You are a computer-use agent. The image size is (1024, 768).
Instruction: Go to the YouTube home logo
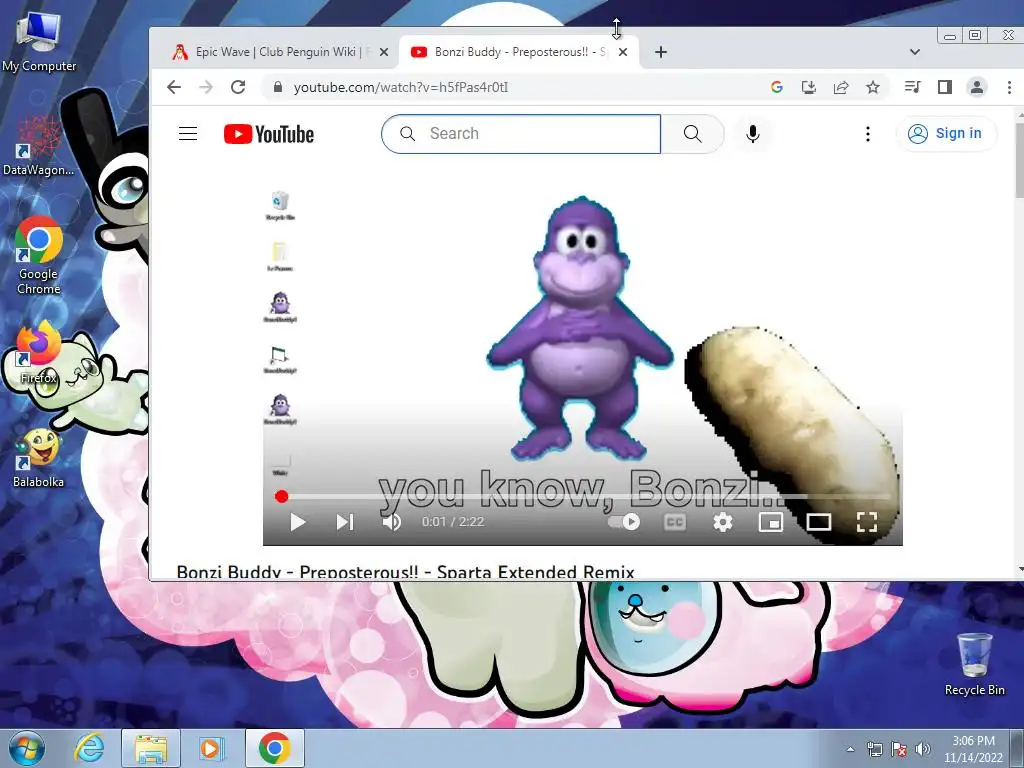point(268,134)
